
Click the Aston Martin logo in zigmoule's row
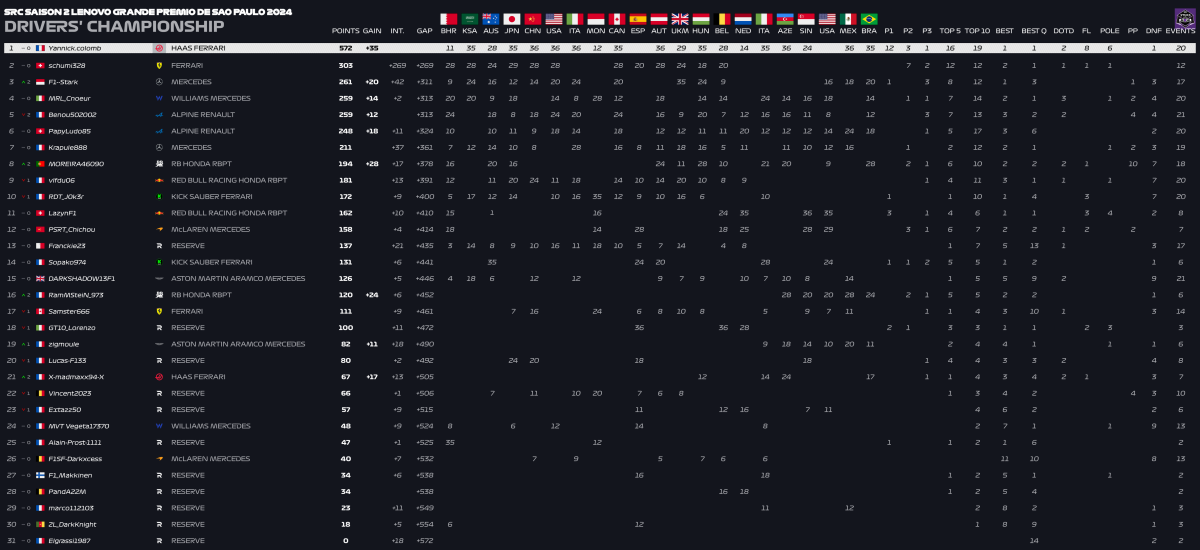pyautogui.click(x=160, y=343)
